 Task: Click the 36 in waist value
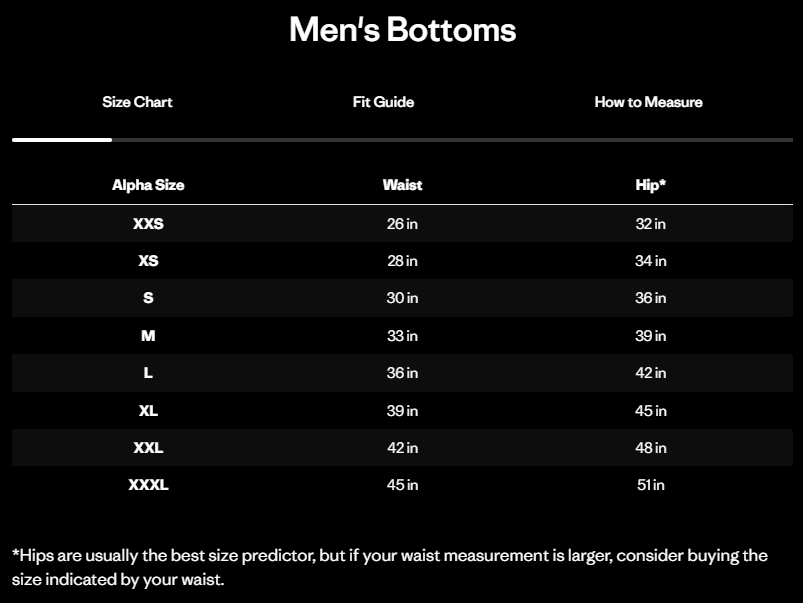[402, 373]
